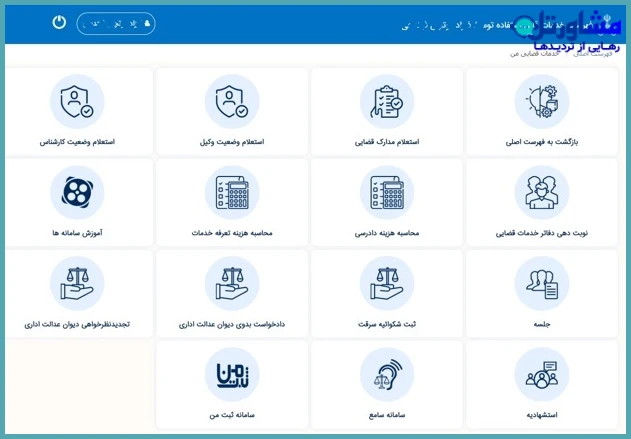This screenshot has height=439, width=631.
Task: Click the power logout icon
Action: point(59,22)
